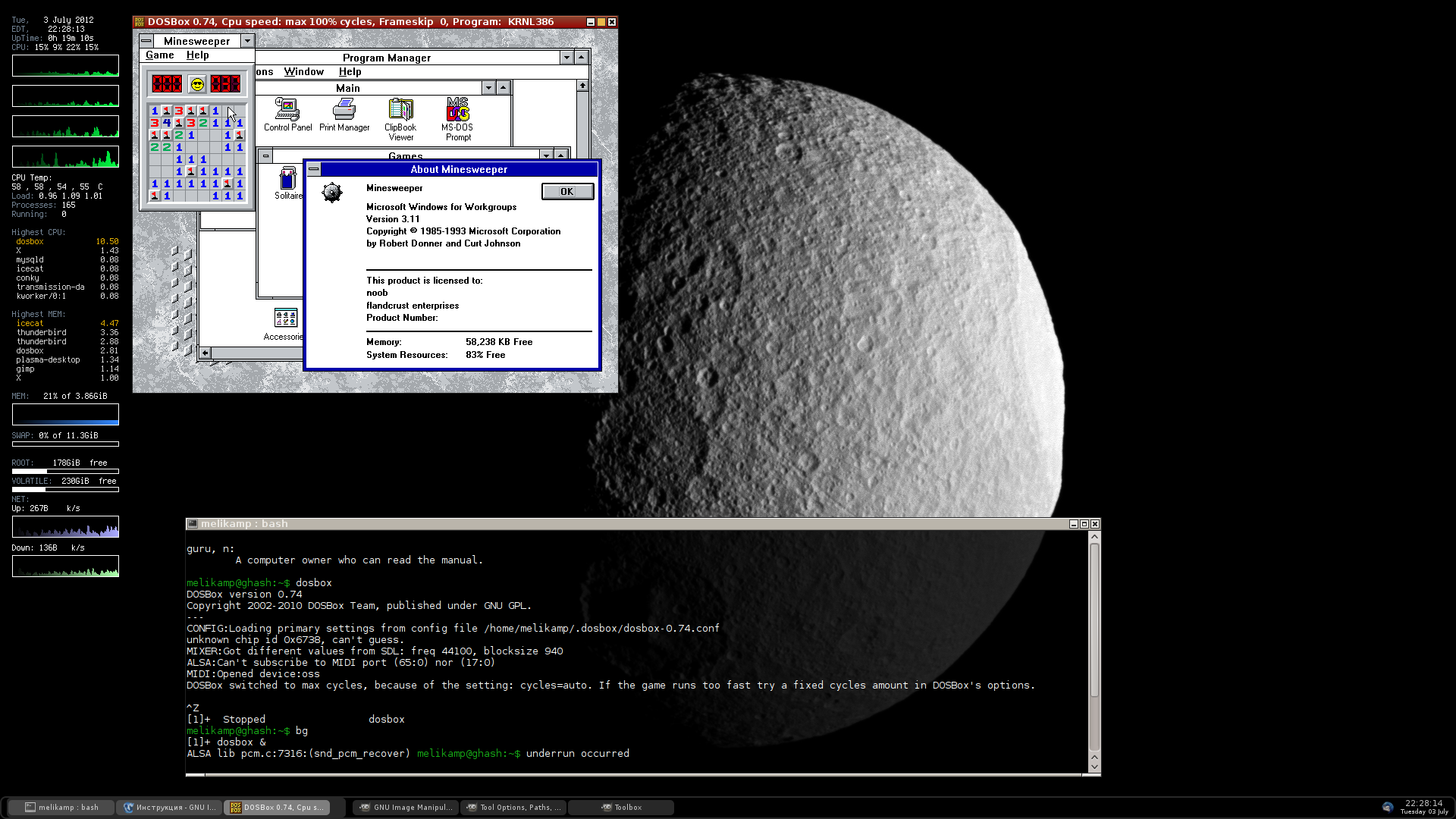Open the About Minesweeper control-menu box
This screenshot has width=1456, height=819.
314,169
